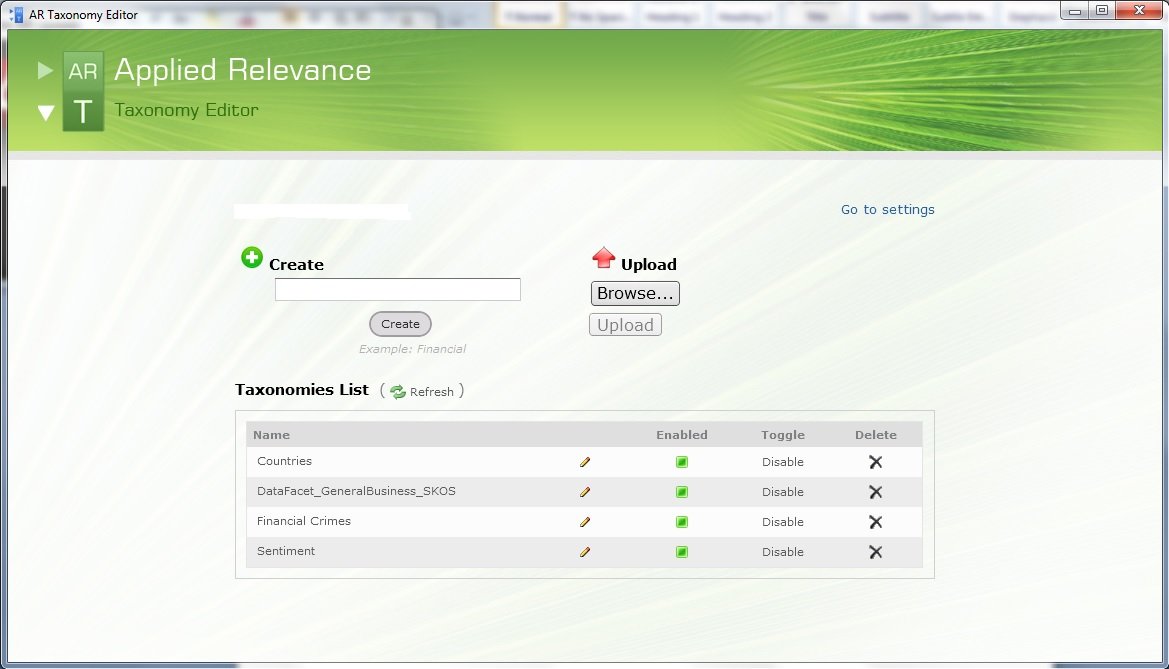Close the AR Taxonomy Editor window
Screen dimensions: 1169x669
pos(1139,10)
